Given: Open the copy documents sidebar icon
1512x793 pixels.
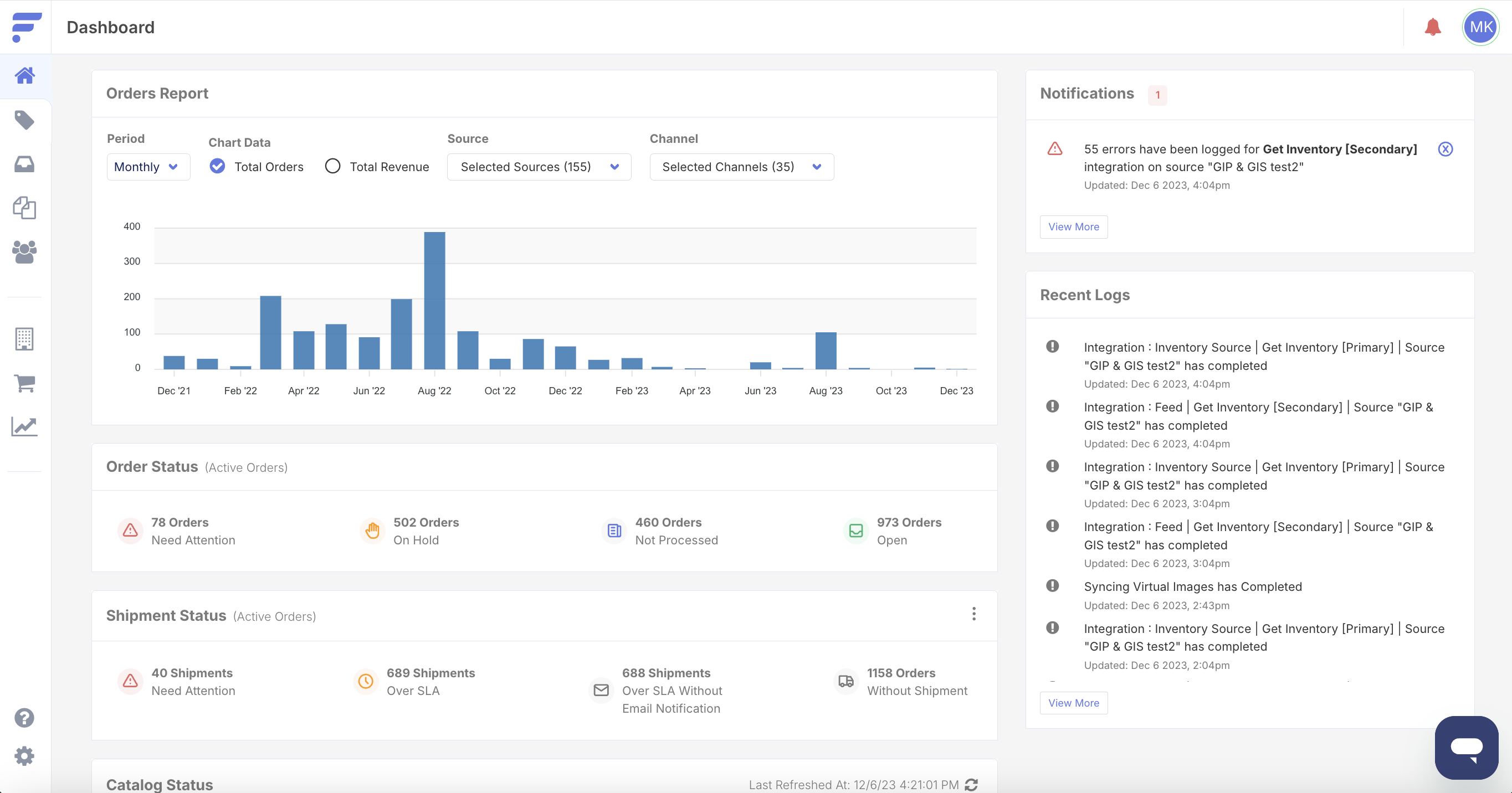Looking at the screenshot, I should pyautogui.click(x=24, y=208).
